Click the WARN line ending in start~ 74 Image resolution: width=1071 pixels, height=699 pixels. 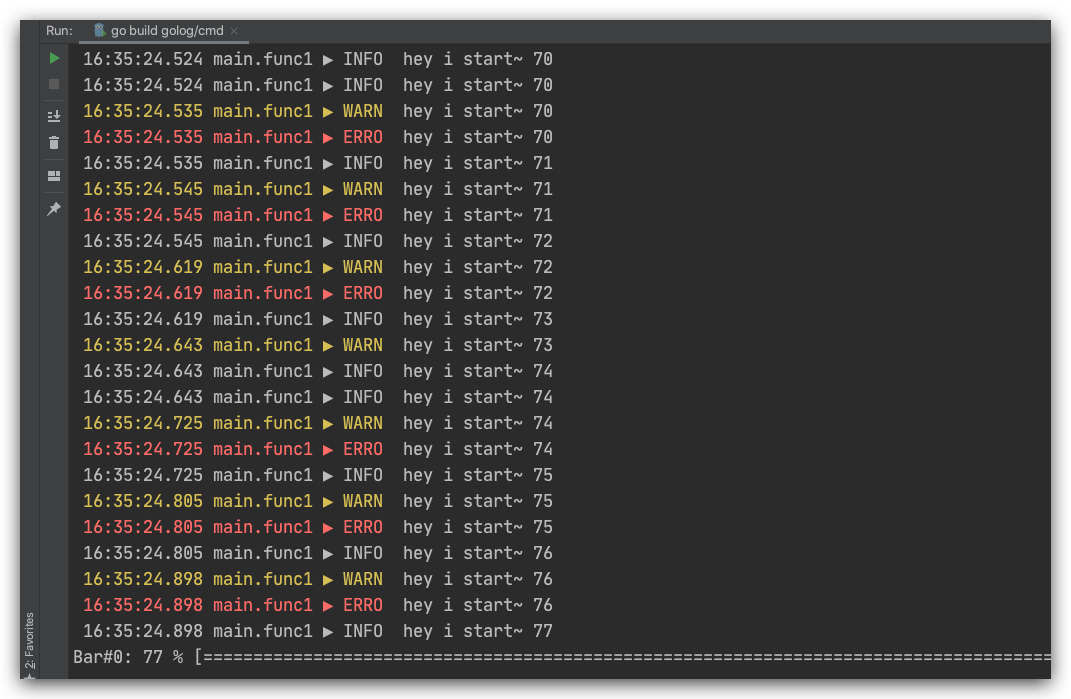tap(318, 423)
